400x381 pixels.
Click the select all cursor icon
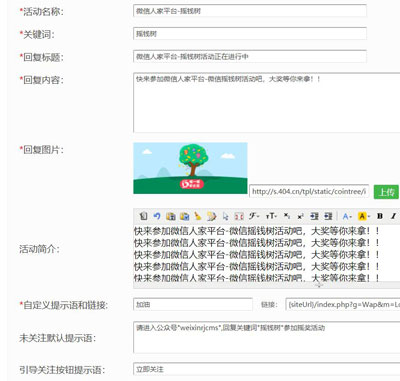225,216
